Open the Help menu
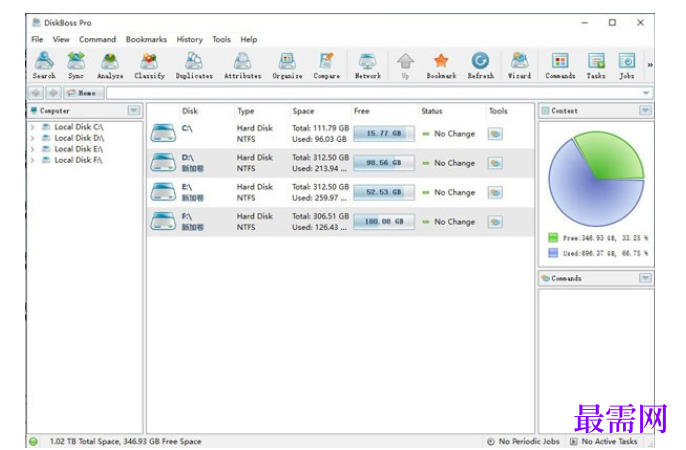Image resolution: width=686 pixels, height=450 pixels. click(248, 39)
